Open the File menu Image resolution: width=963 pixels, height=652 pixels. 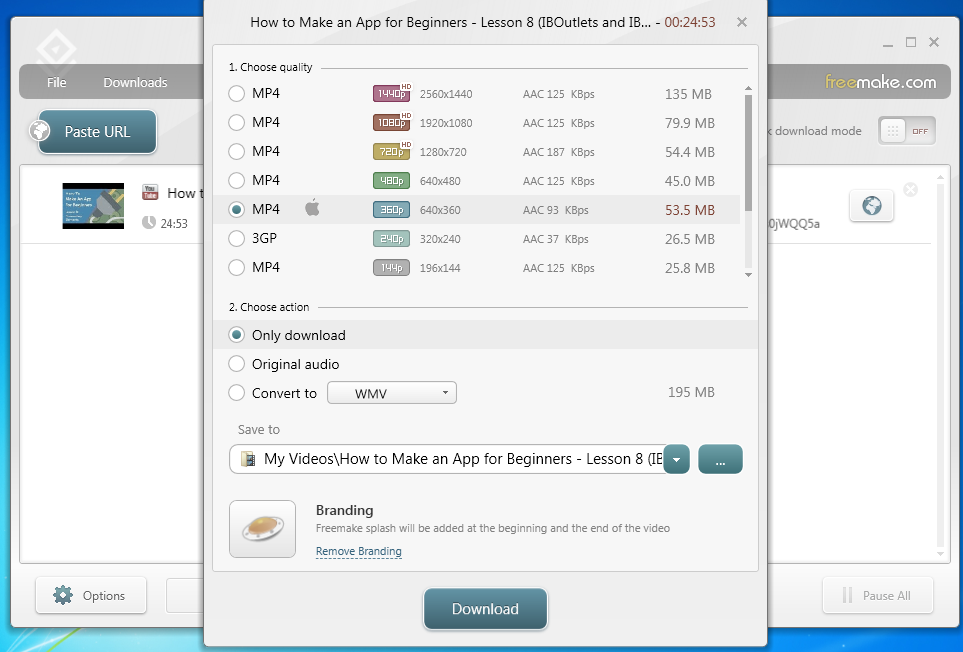pyautogui.click(x=57, y=82)
